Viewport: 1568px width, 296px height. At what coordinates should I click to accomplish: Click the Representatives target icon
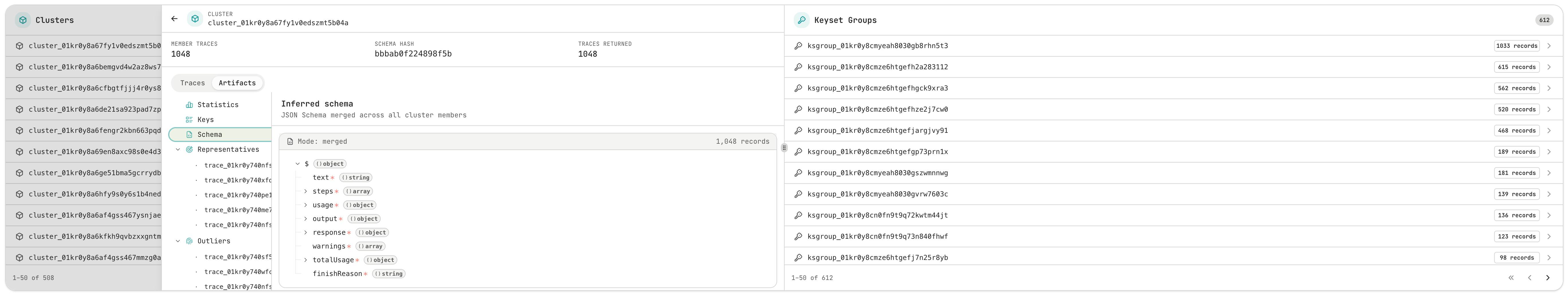click(189, 149)
